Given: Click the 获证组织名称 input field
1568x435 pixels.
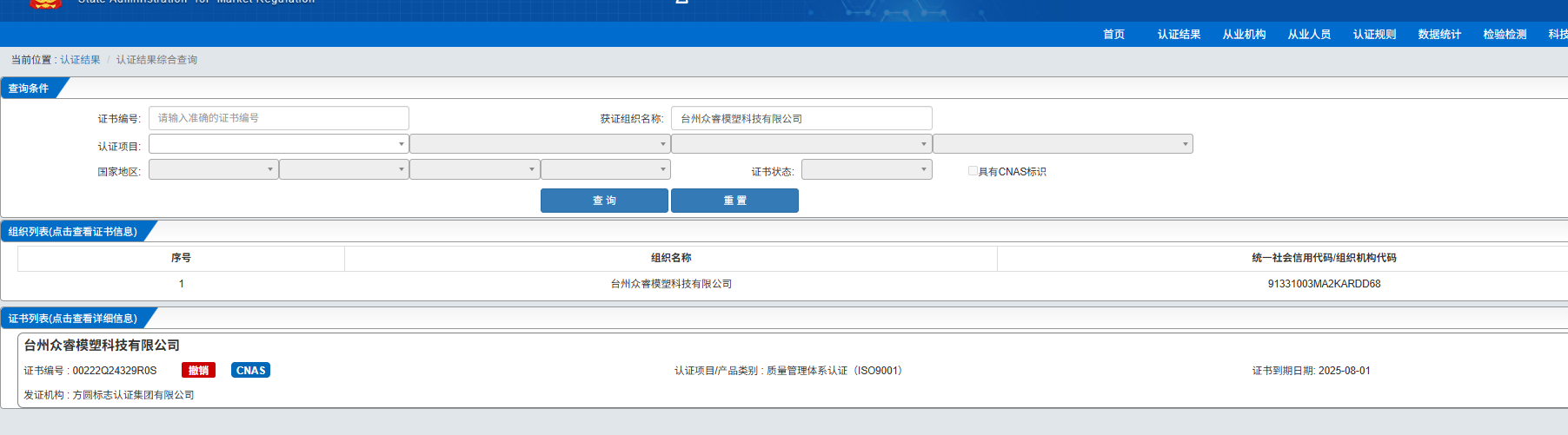Looking at the screenshot, I should 801,118.
